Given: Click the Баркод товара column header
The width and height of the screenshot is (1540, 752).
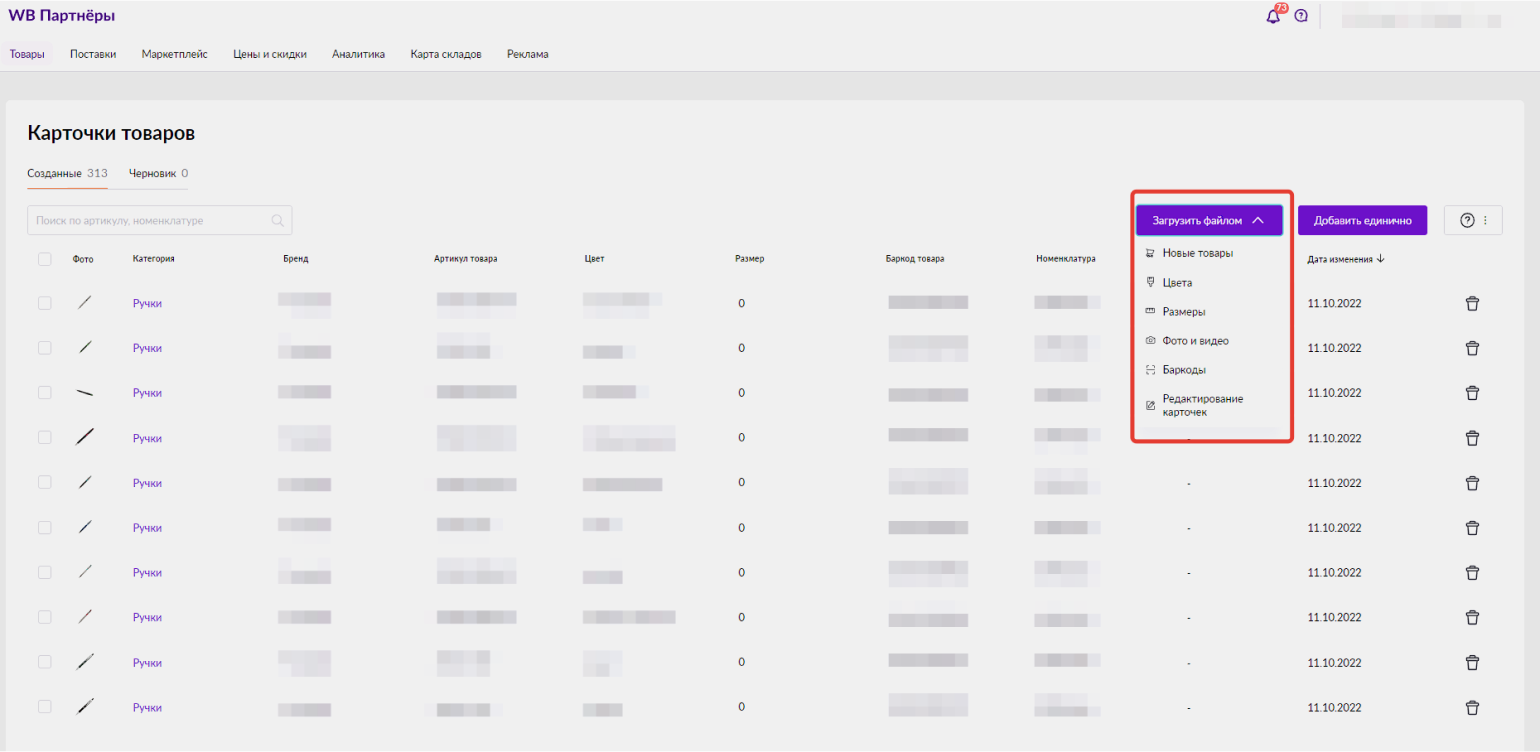Looking at the screenshot, I should (x=915, y=259).
